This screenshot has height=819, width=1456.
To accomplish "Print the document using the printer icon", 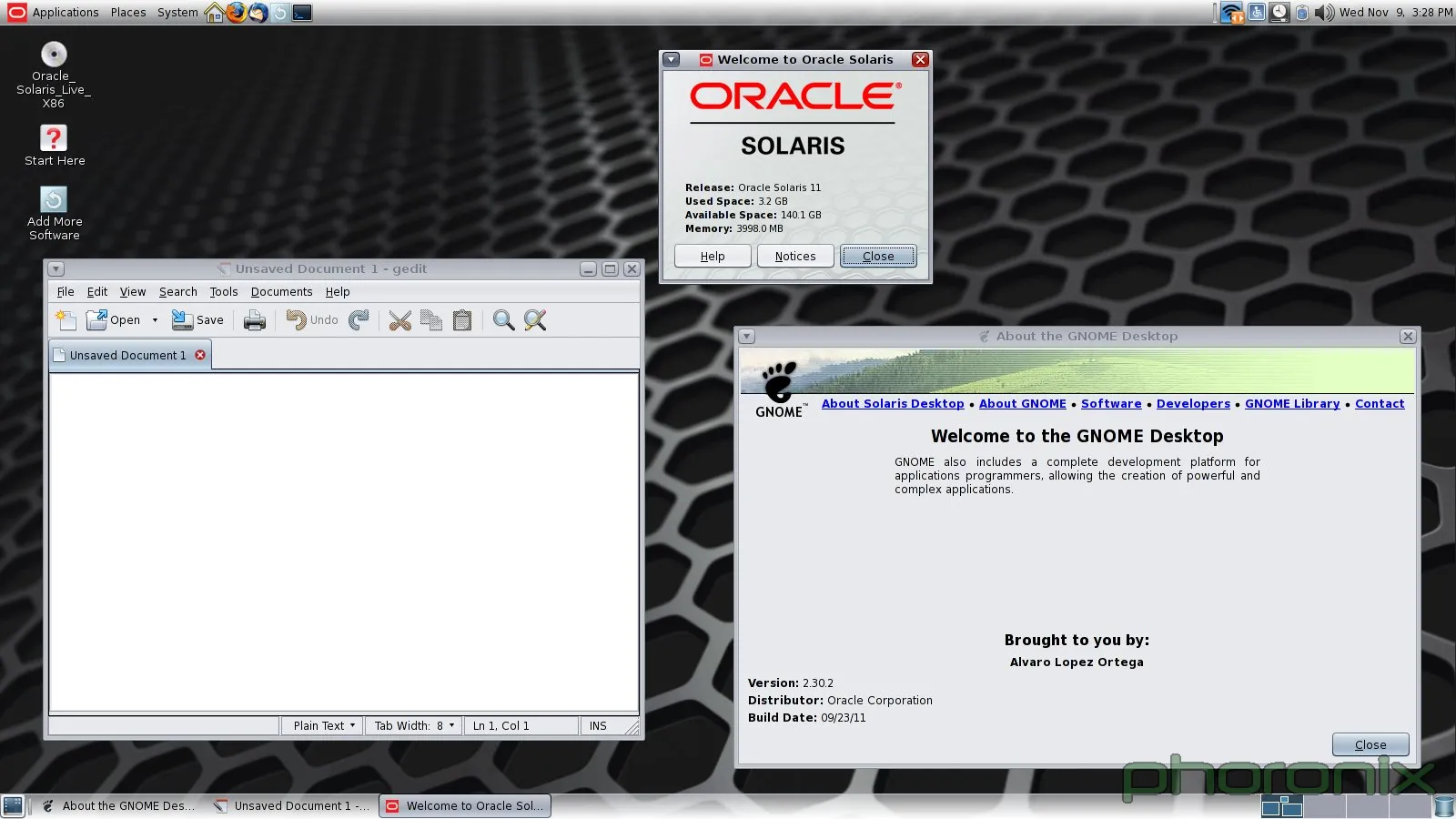I will click(x=255, y=320).
